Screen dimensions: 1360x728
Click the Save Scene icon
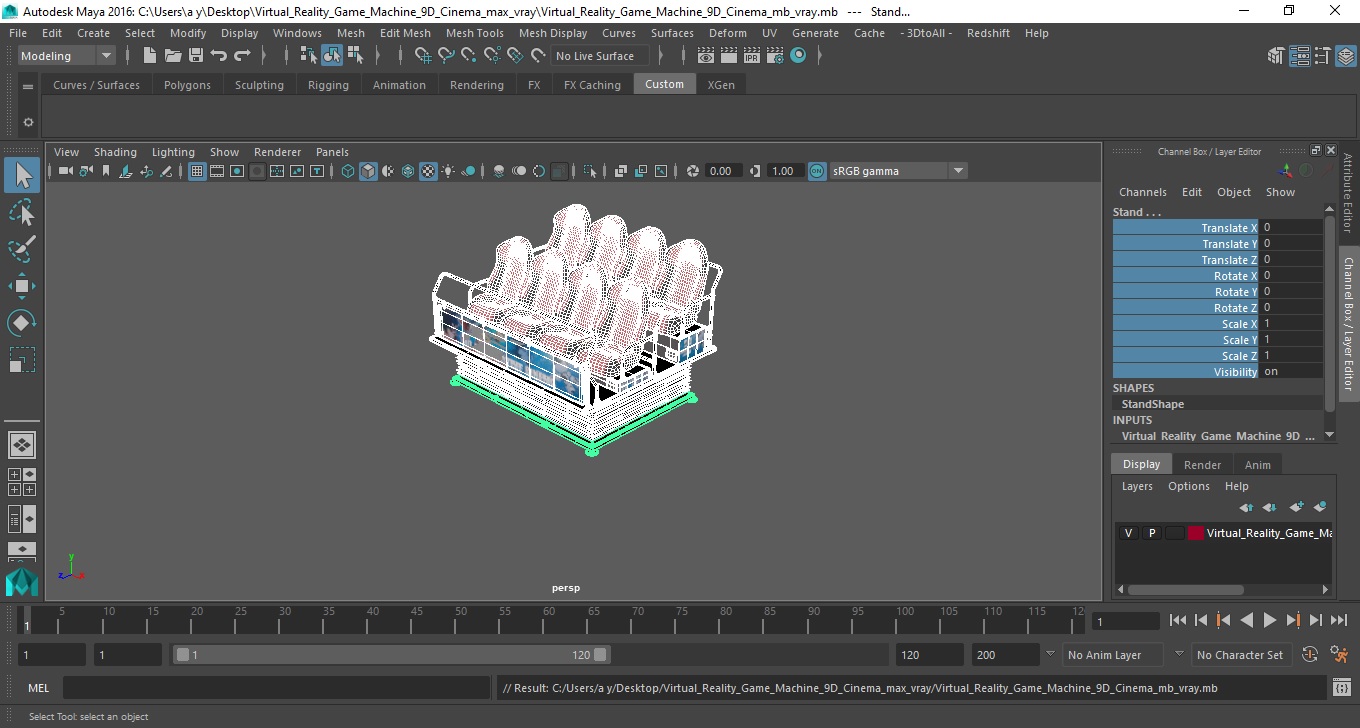[x=196, y=56]
